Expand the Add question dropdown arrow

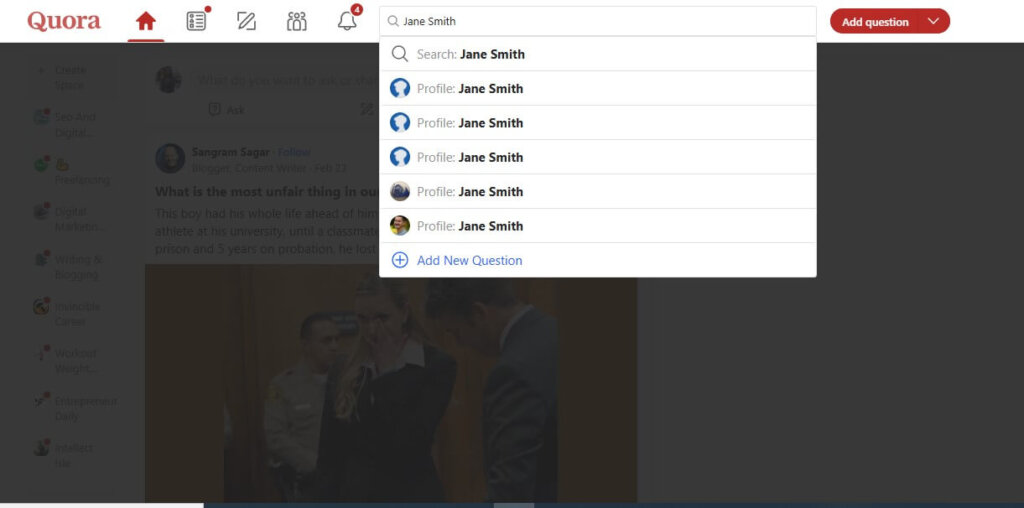pyautogui.click(x=934, y=22)
